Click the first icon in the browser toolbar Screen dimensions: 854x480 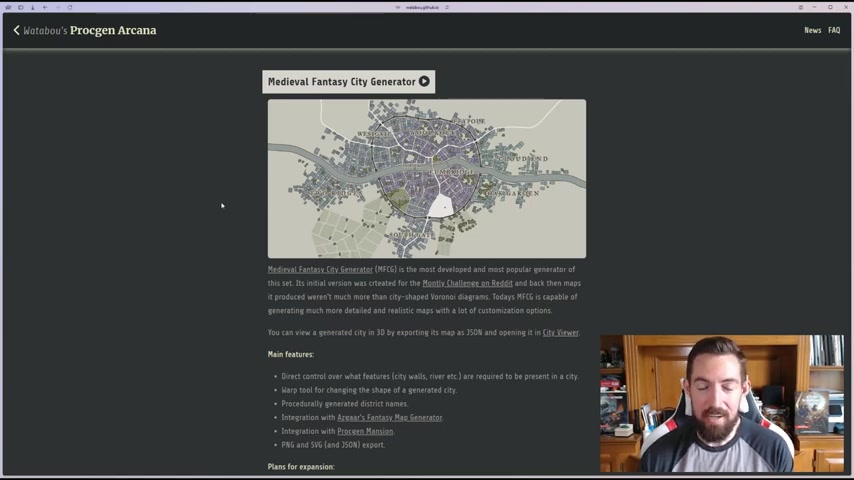(8, 7)
